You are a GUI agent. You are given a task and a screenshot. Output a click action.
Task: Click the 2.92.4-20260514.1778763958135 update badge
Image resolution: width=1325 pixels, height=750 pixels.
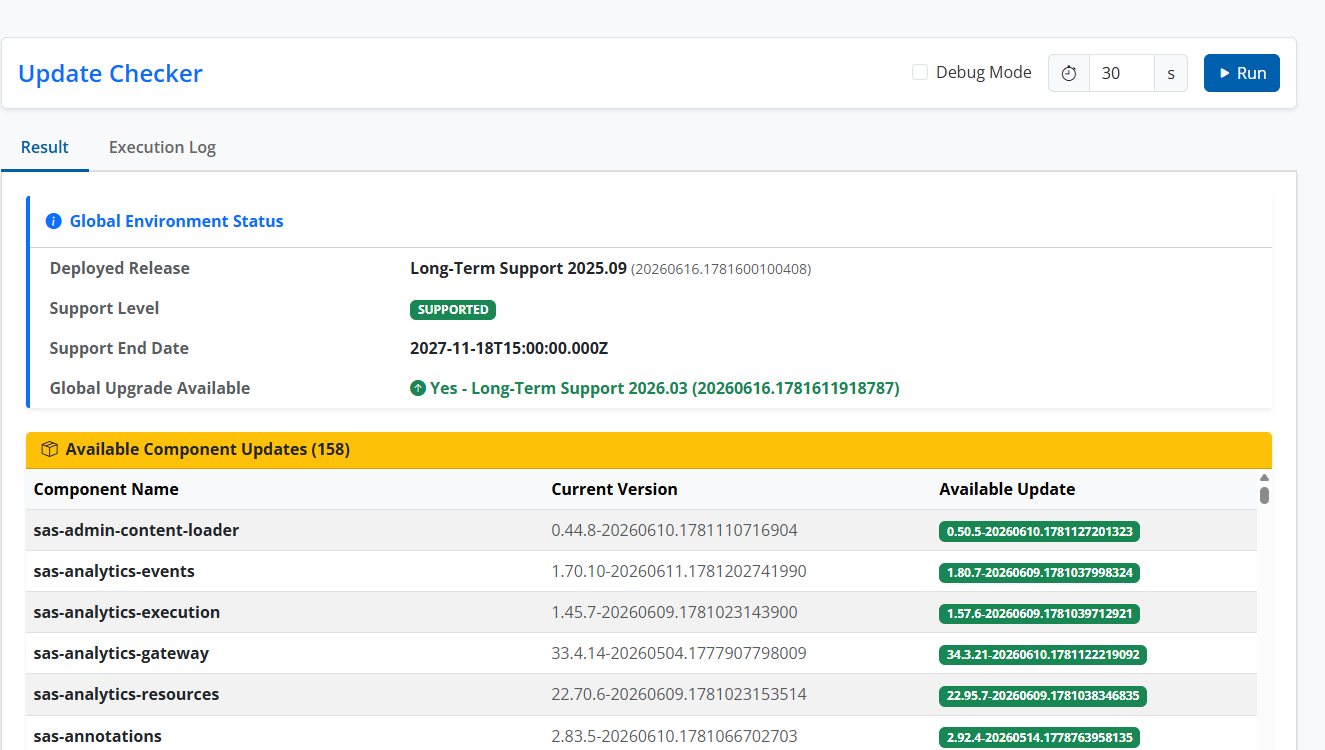click(1040, 737)
